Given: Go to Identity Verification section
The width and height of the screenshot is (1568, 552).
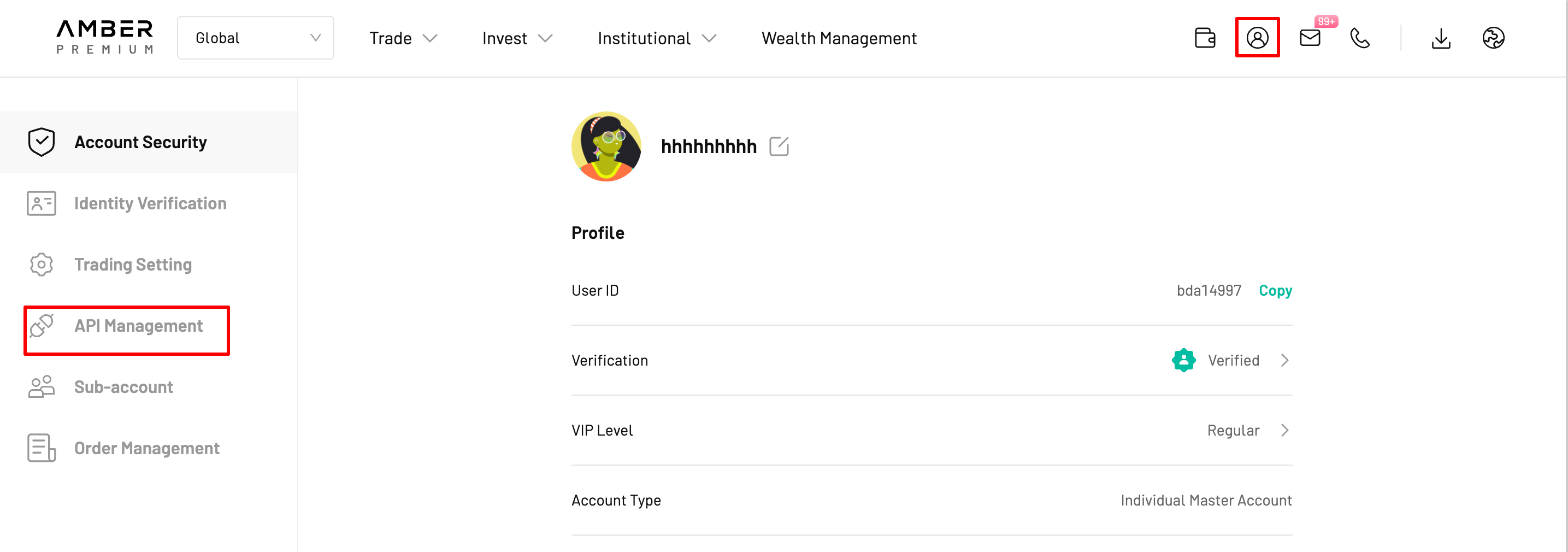Looking at the screenshot, I should click(149, 203).
